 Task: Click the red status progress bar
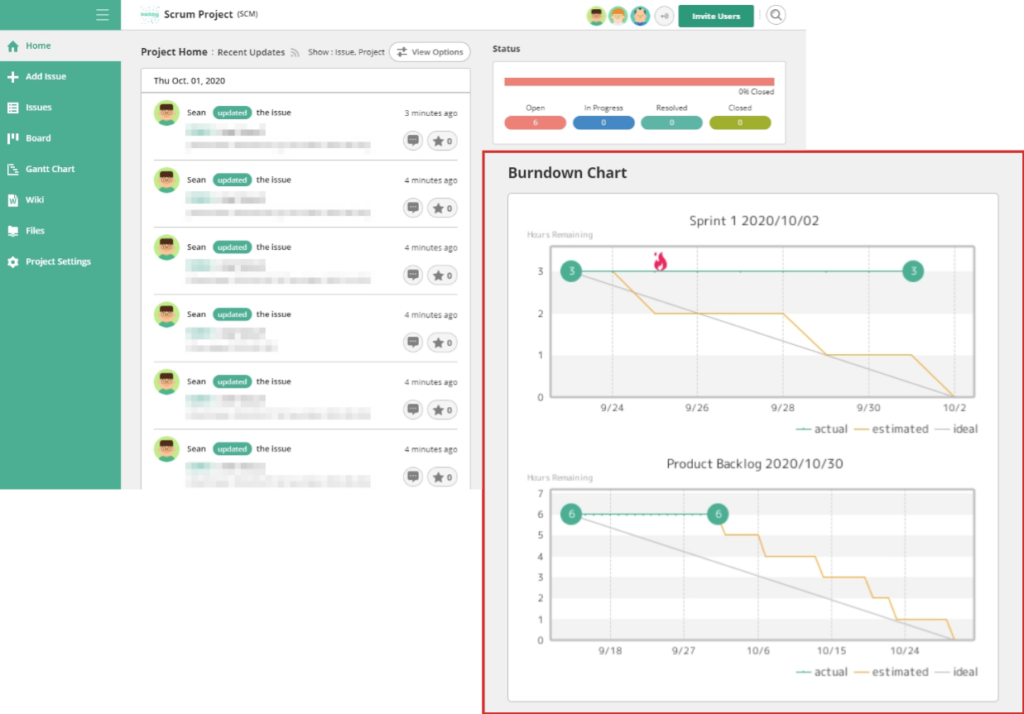click(638, 82)
